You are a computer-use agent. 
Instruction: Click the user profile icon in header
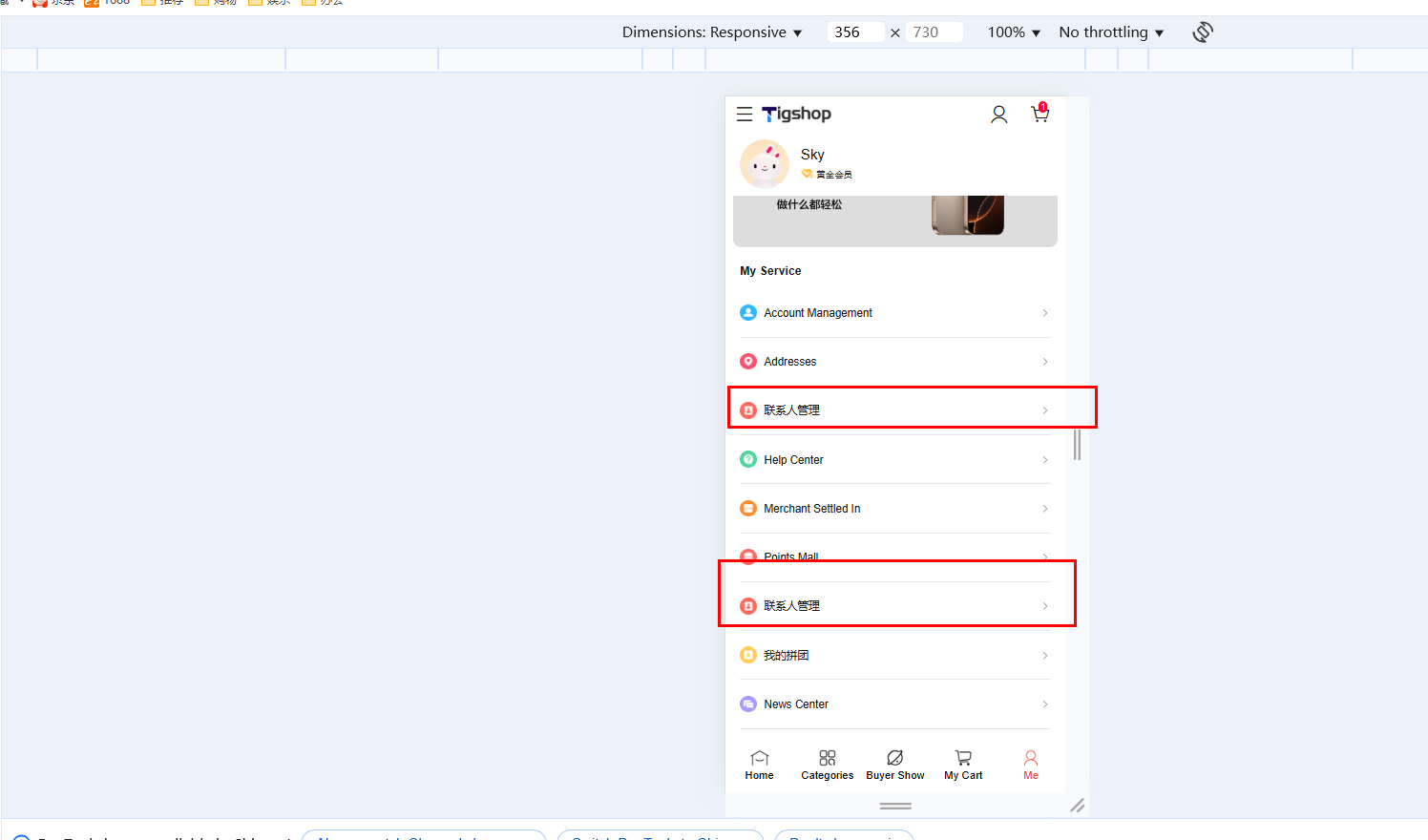click(x=998, y=115)
